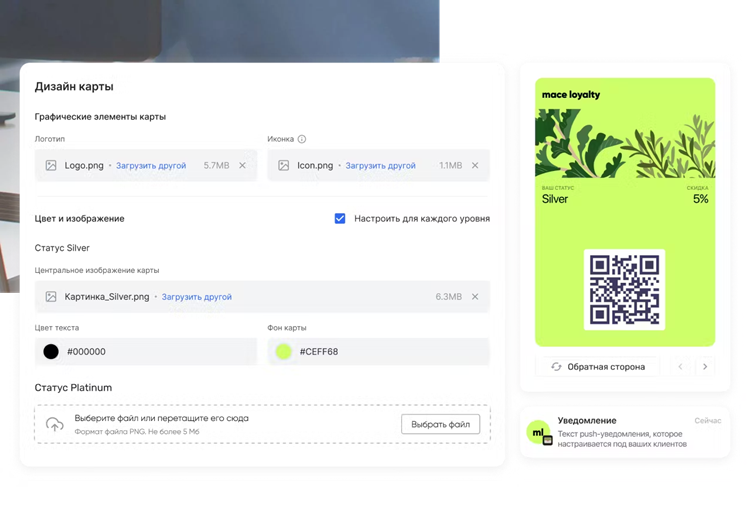The height and width of the screenshot is (527, 750).
Task: Click the QR code on card preview
Action: (x=624, y=290)
